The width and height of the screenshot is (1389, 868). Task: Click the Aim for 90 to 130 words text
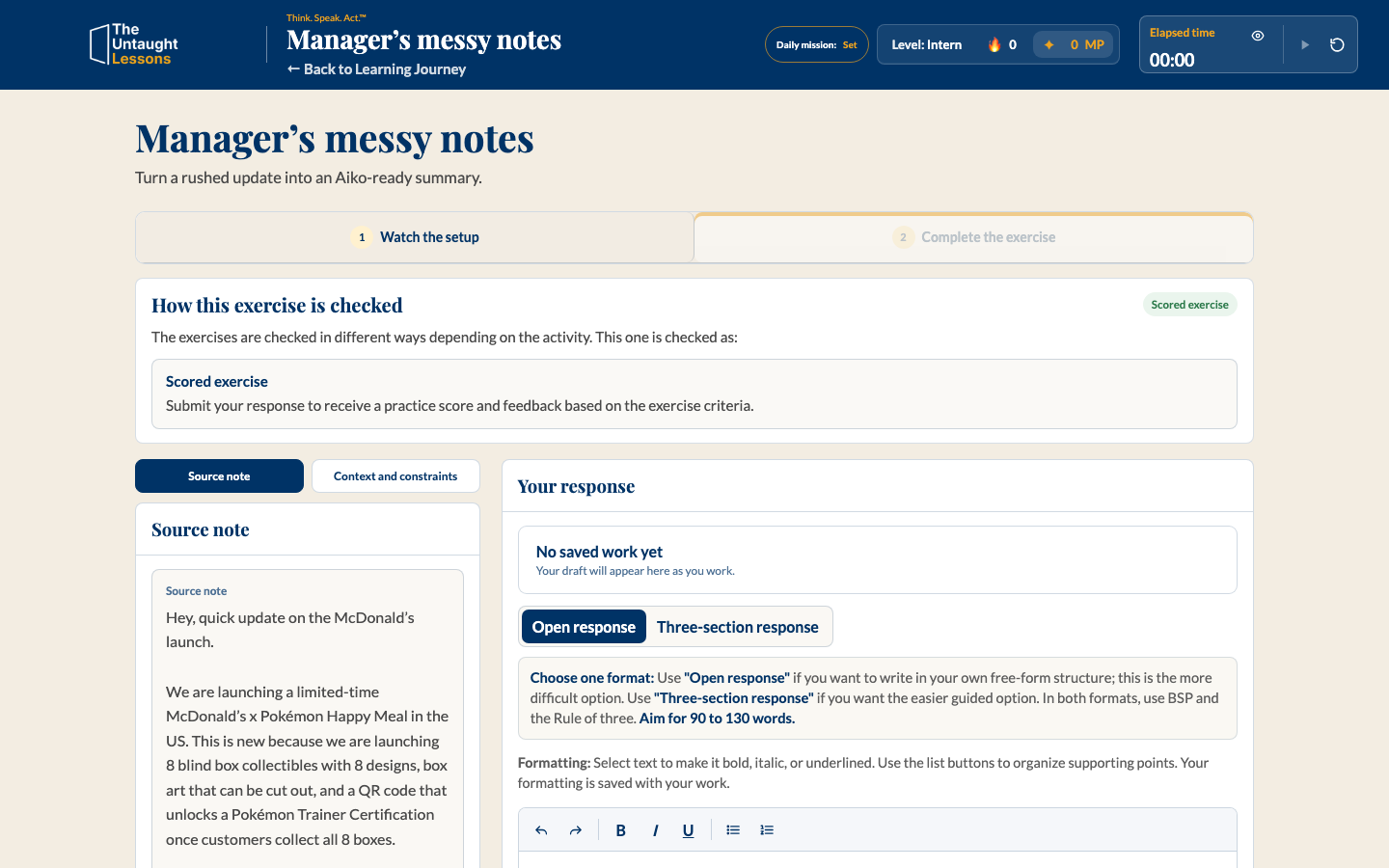click(717, 719)
